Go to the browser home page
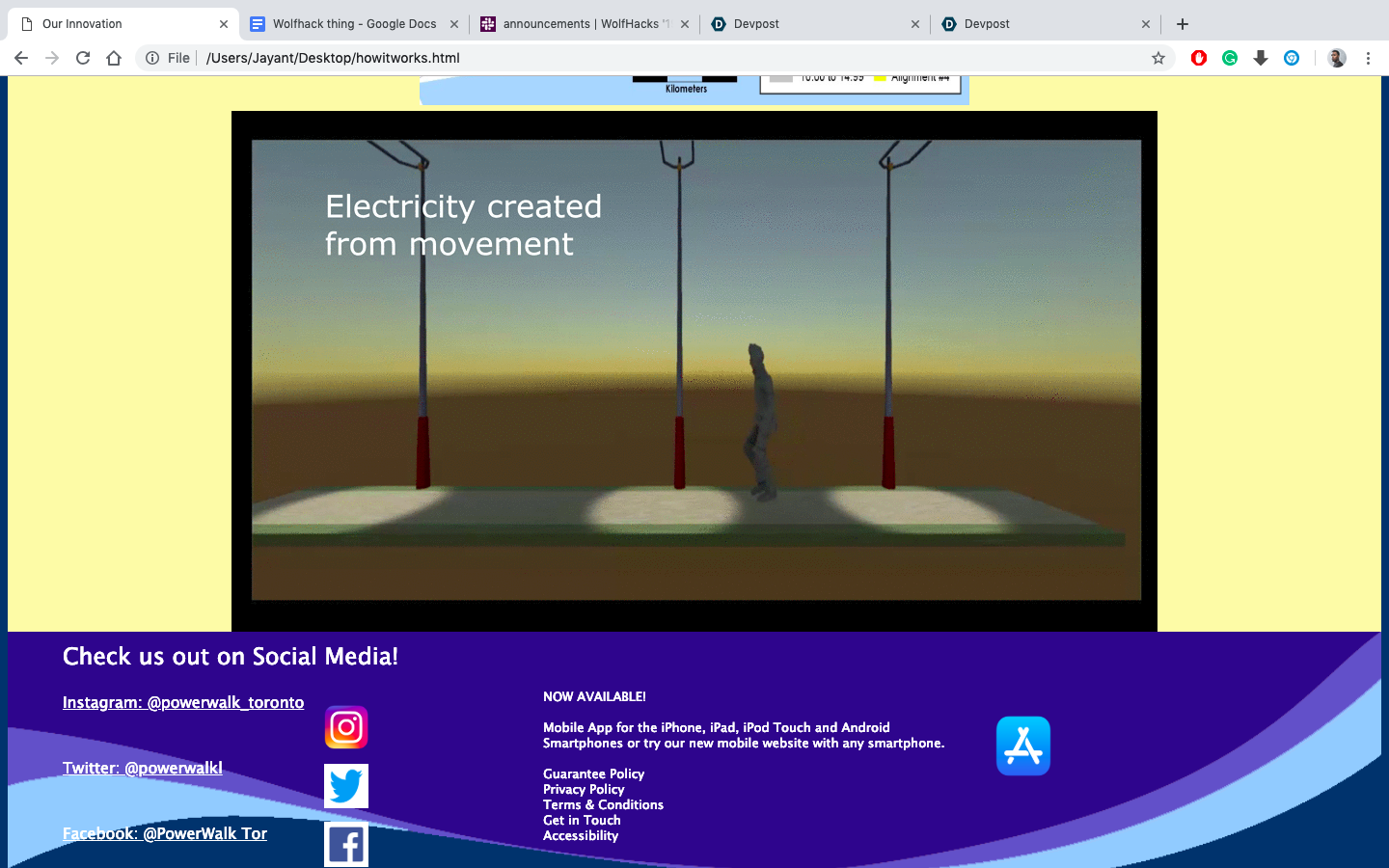This screenshot has height=868, width=1389. 114,58
